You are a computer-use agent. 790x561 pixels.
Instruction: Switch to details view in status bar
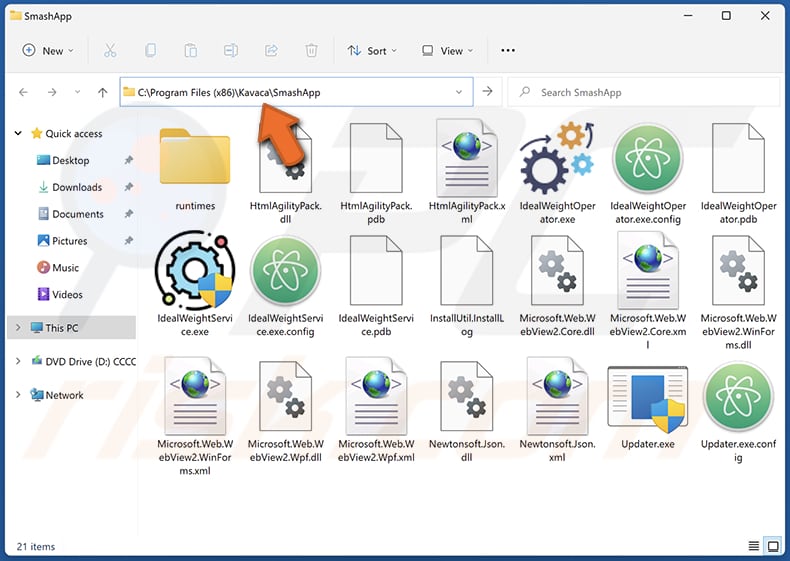click(753, 546)
